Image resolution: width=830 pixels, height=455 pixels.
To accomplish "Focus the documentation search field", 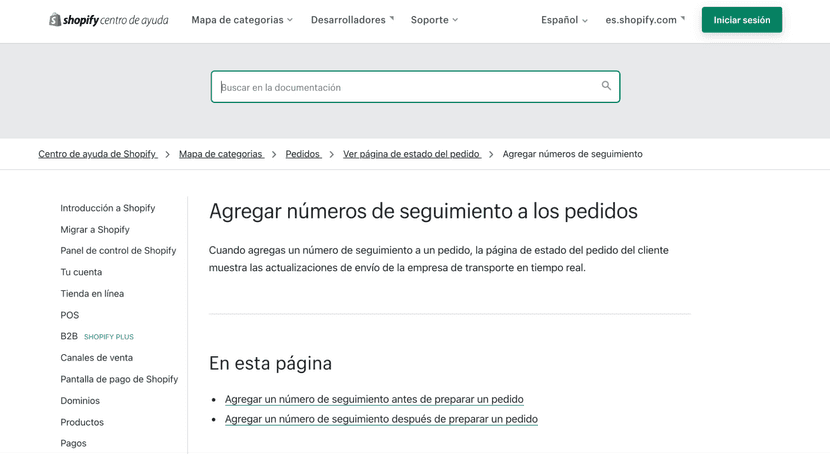I will point(405,87).
